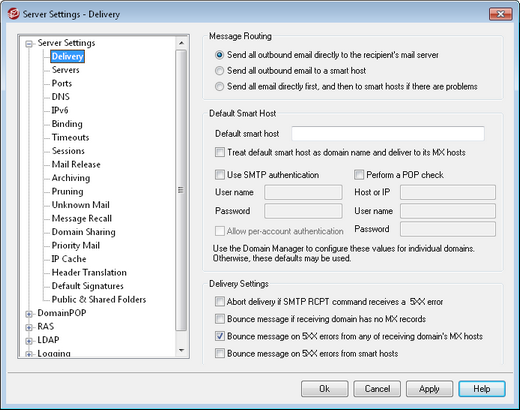
Task: Click the scrollbar up arrow in tree panel
Action: point(181,43)
